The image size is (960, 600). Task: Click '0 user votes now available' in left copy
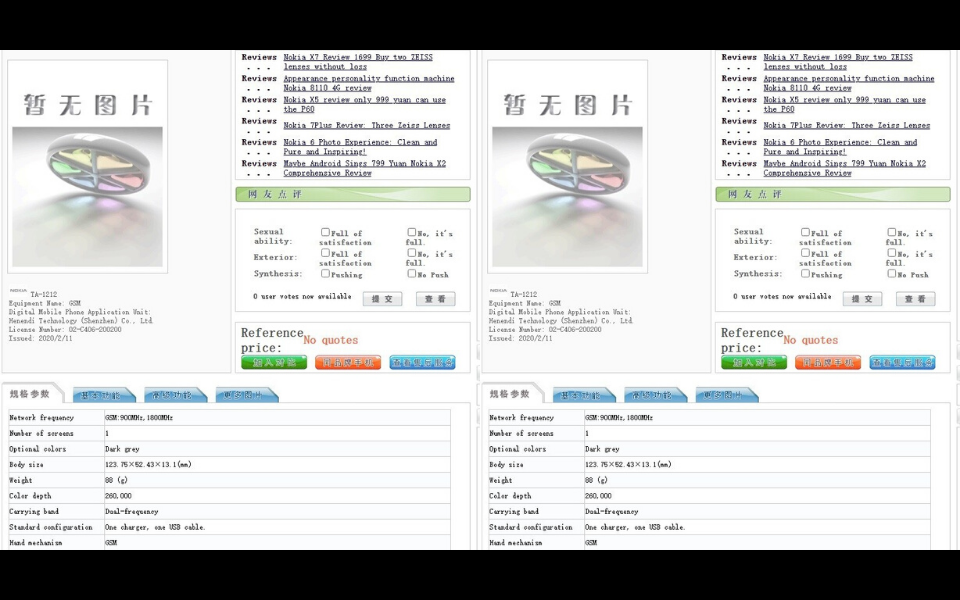tap(302, 296)
